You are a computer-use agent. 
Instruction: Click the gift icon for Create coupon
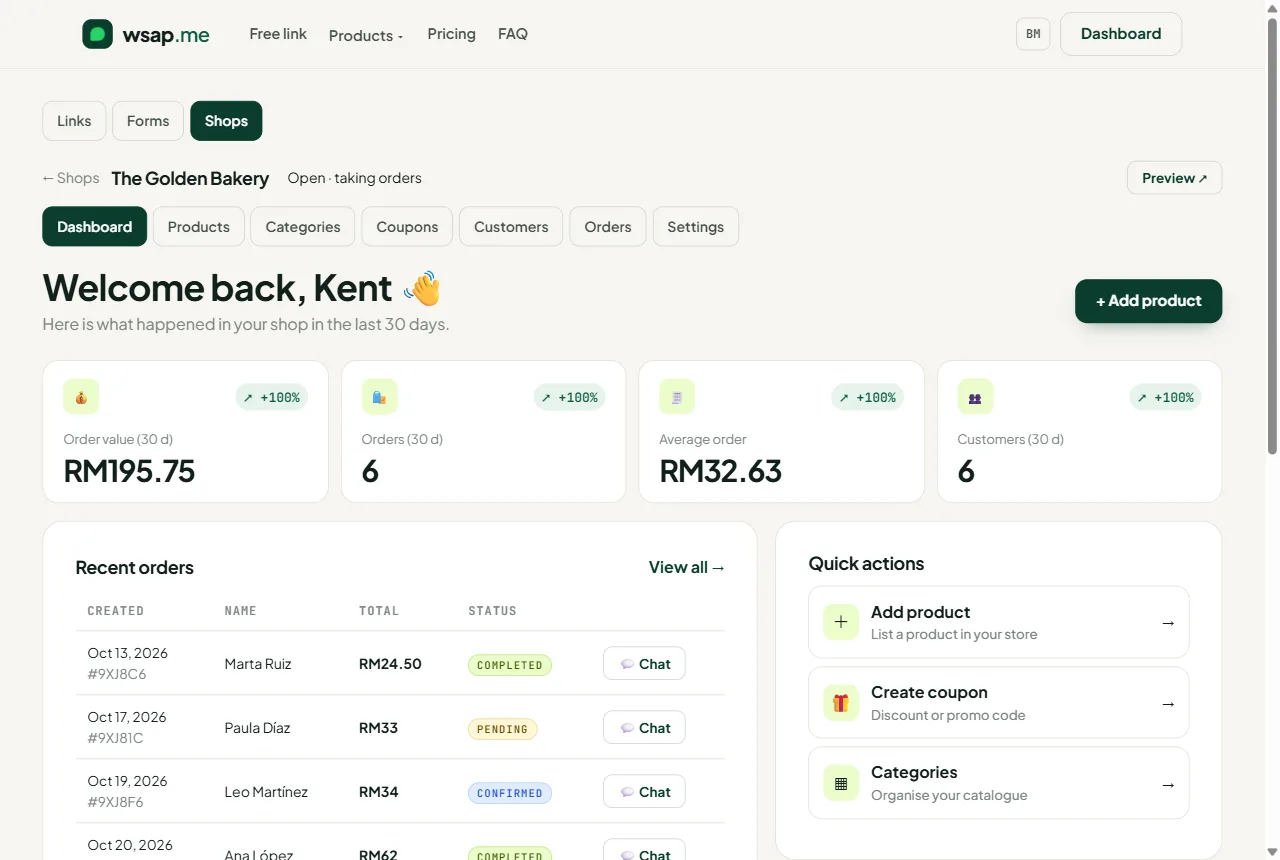click(841, 703)
